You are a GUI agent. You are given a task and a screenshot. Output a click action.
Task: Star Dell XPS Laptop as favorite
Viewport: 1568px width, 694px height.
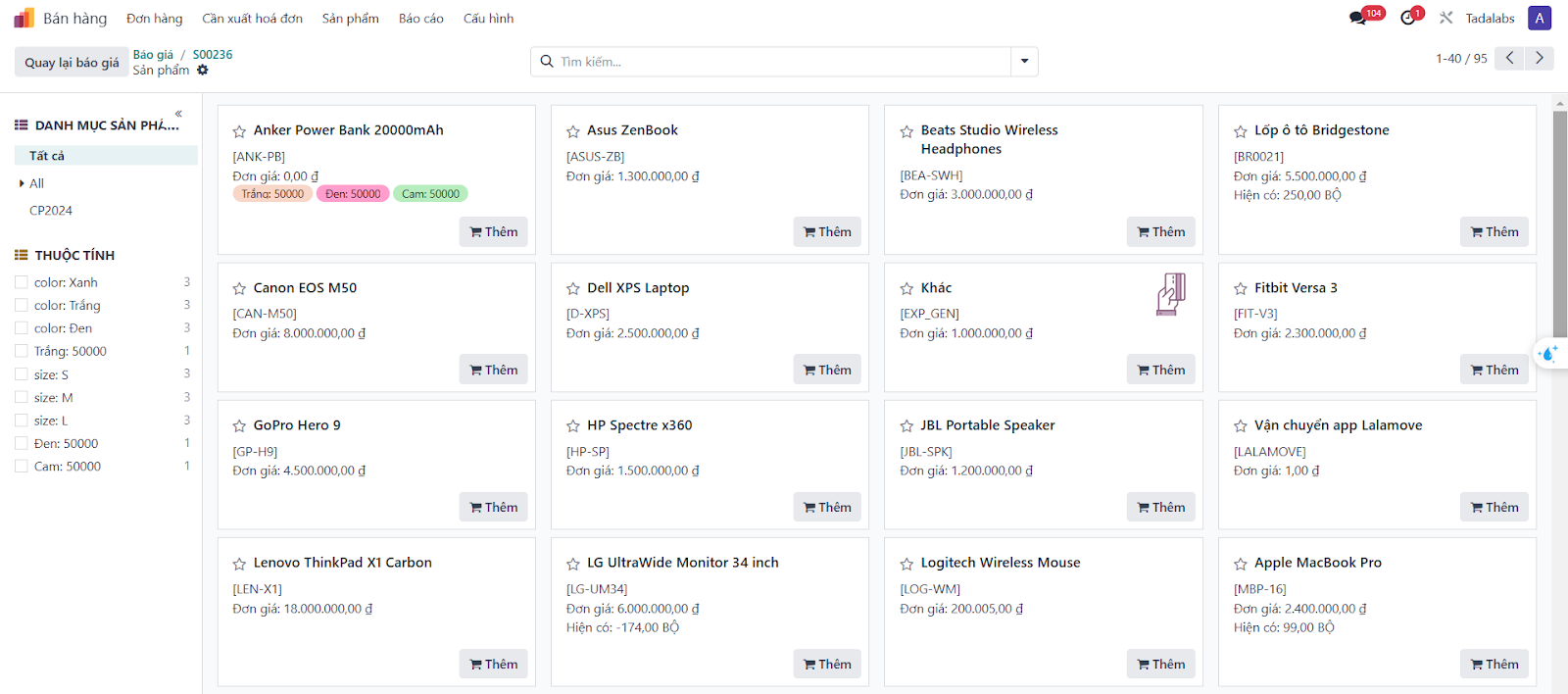coord(573,288)
